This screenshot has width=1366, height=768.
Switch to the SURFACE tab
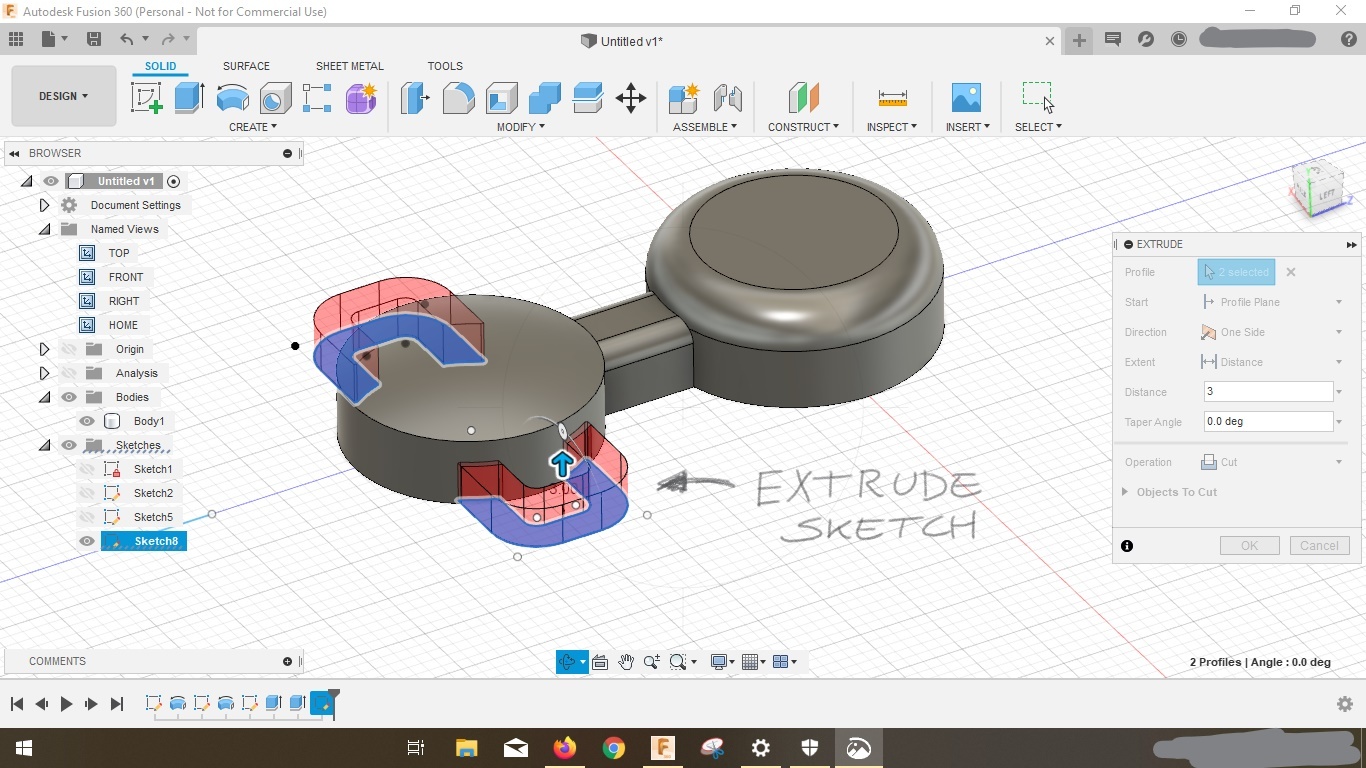246,66
